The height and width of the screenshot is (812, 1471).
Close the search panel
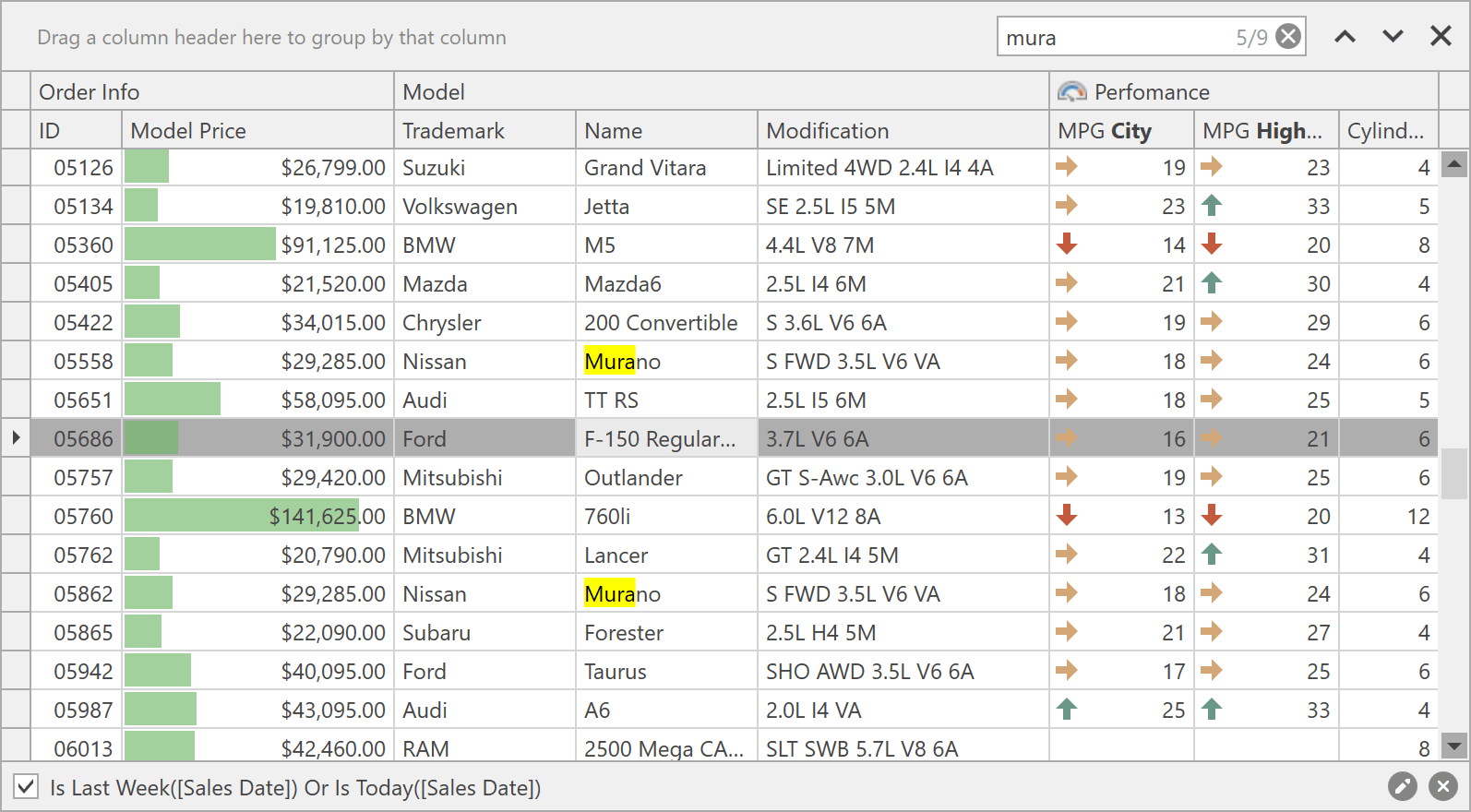tap(1441, 37)
